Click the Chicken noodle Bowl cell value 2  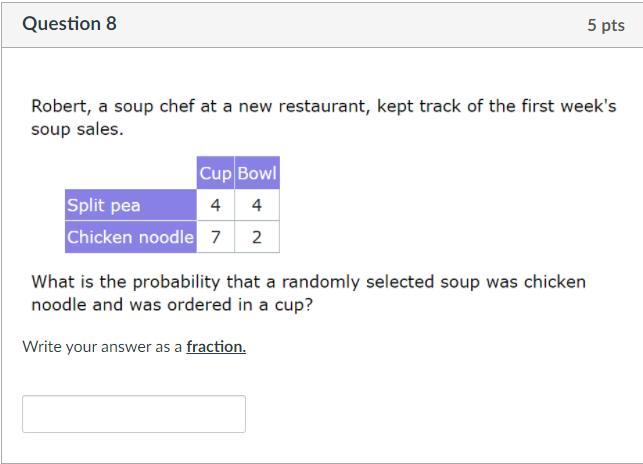point(257,237)
